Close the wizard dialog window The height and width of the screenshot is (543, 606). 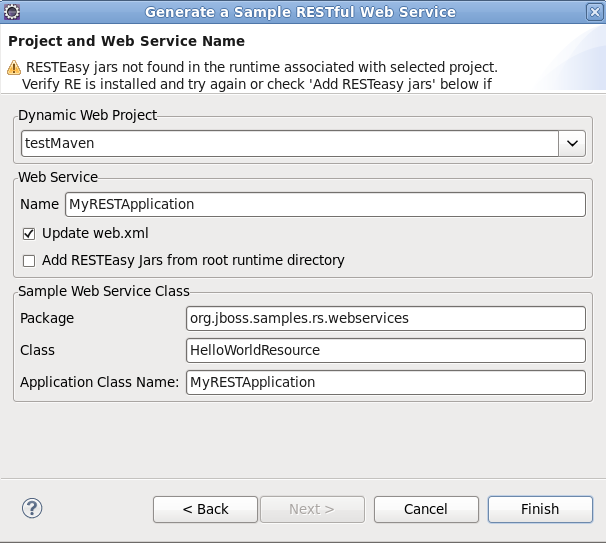pos(592,12)
